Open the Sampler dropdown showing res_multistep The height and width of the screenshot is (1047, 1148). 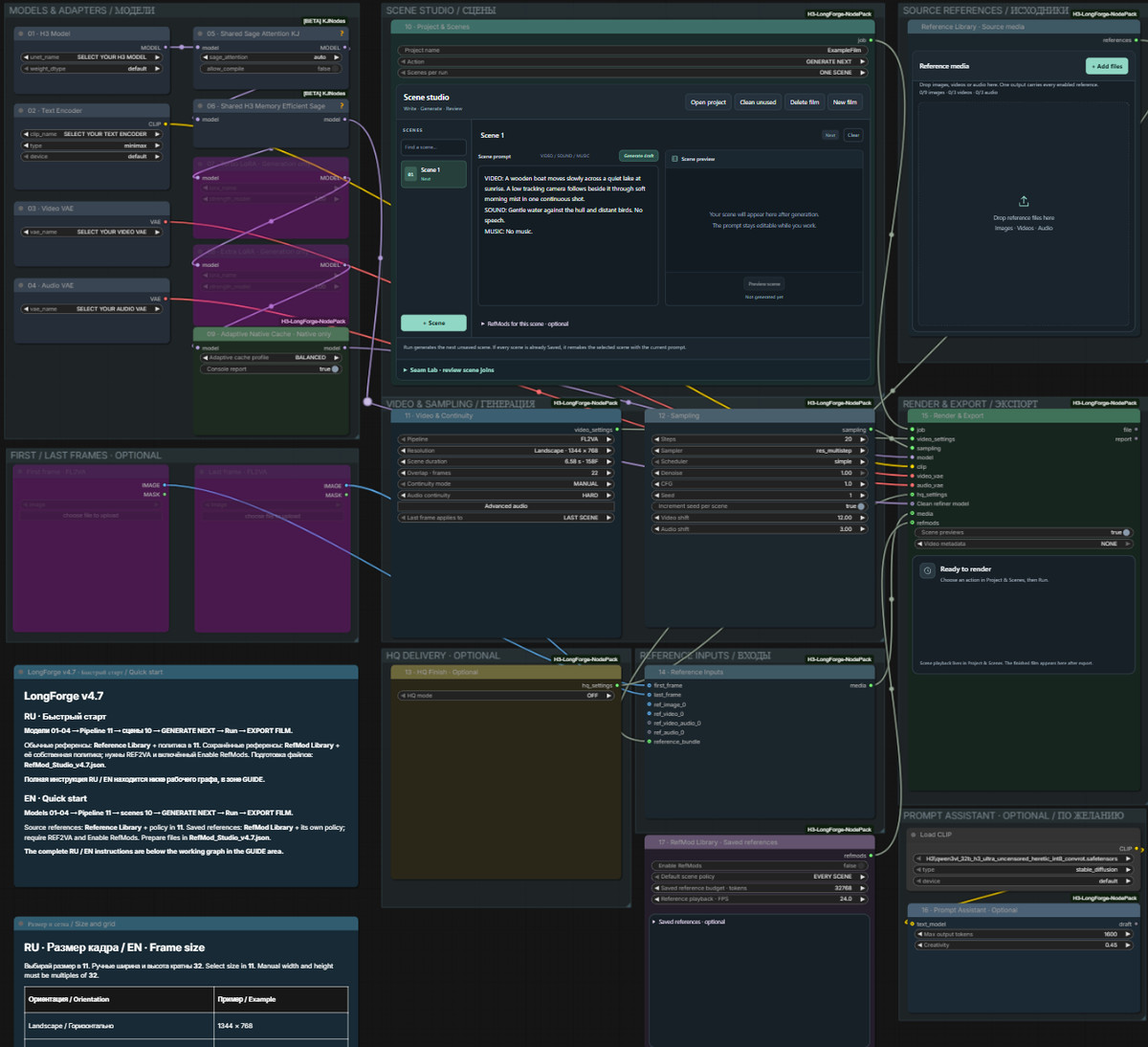761,451
